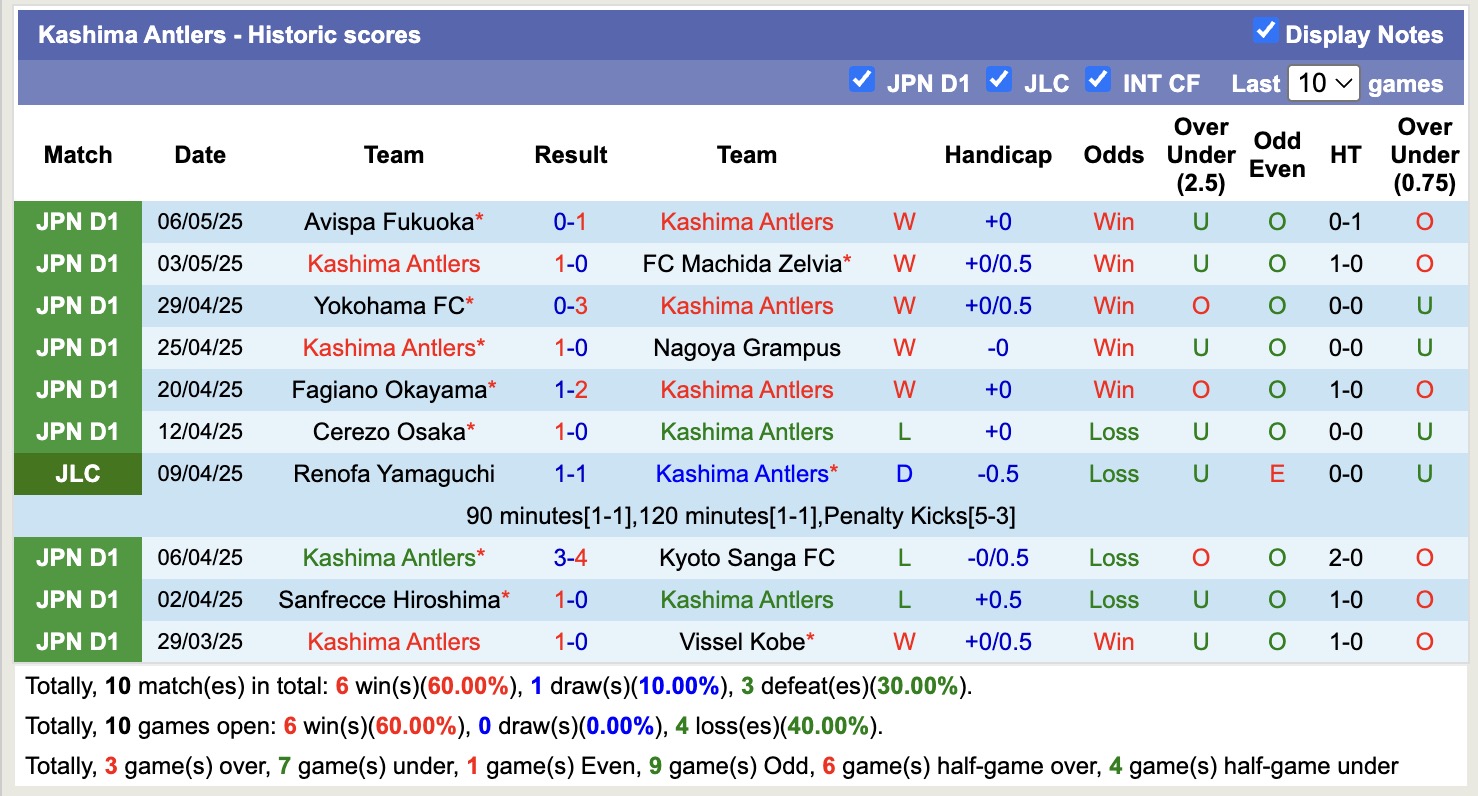1478x796 pixels.
Task: Open the Vissel Kobe team page
Action: [x=741, y=642]
